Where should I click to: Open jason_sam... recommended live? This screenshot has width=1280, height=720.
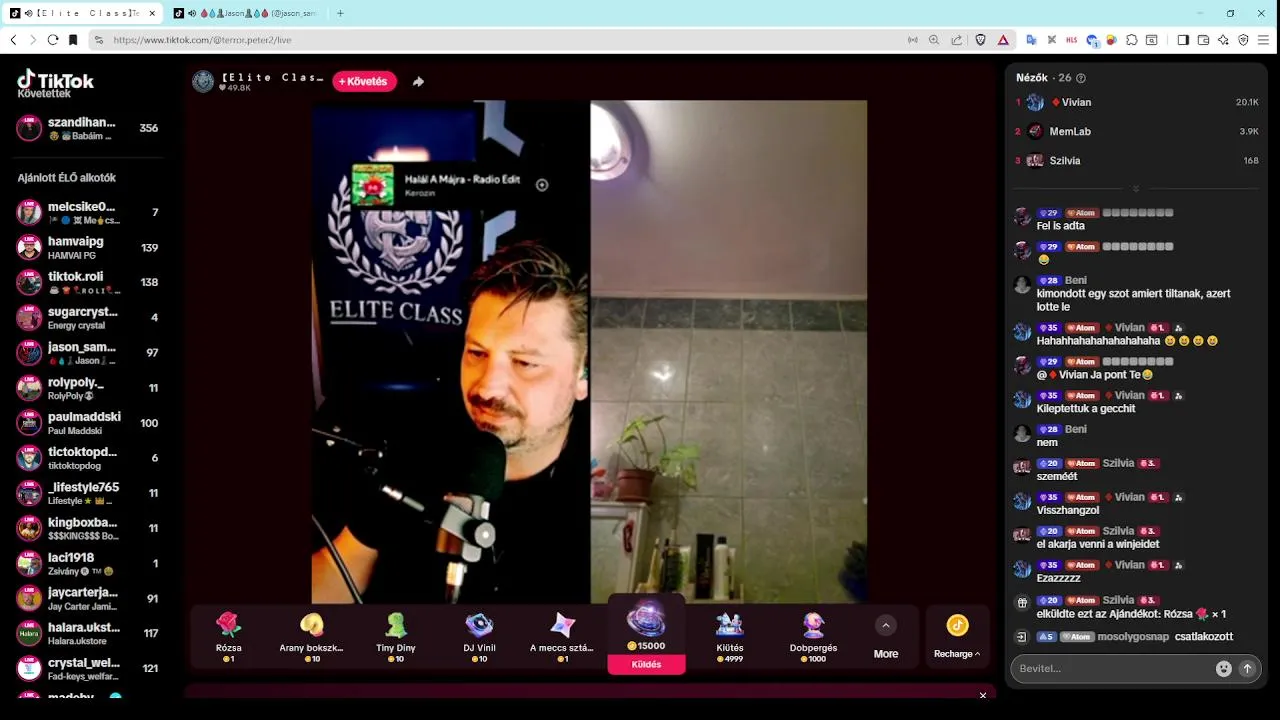[88, 353]
